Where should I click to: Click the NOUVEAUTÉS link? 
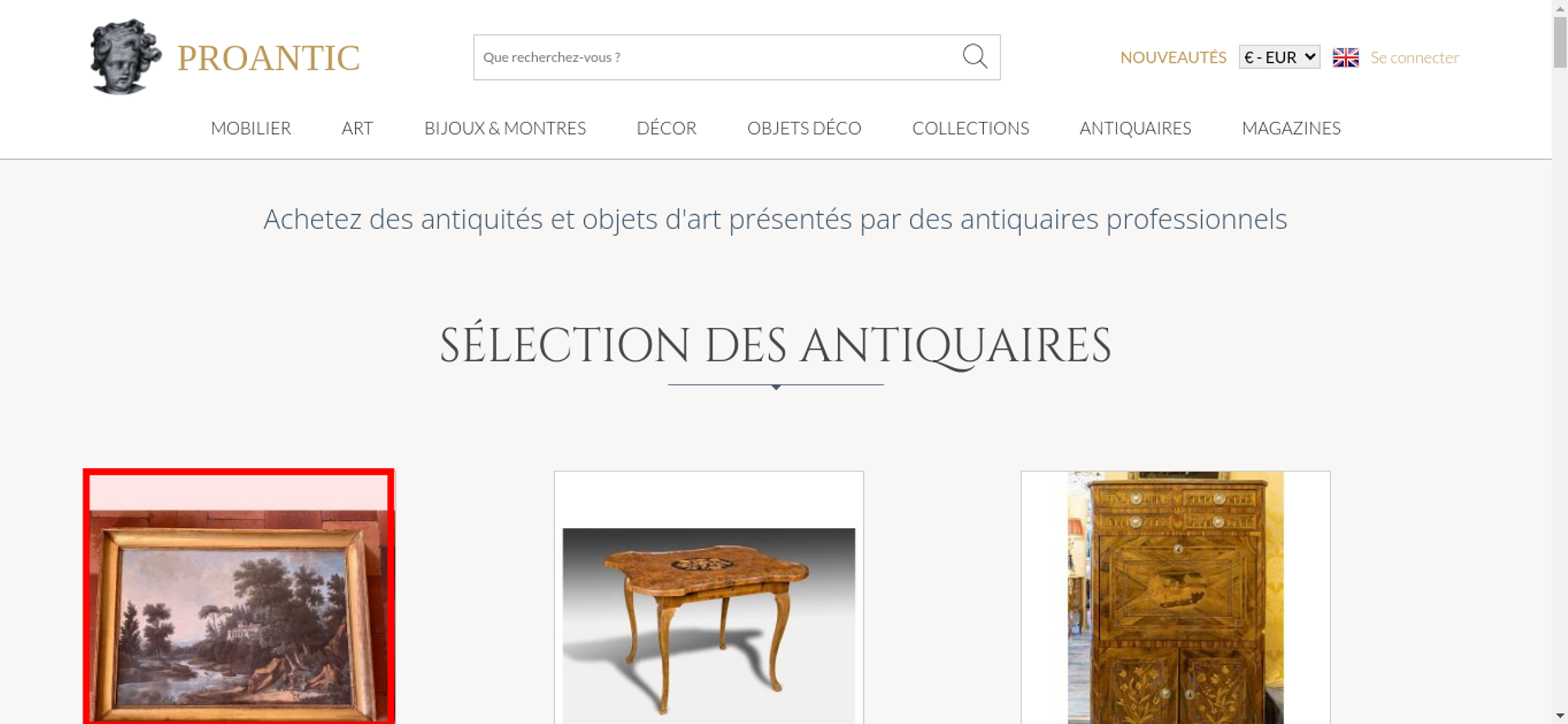click(x=1173, y=57)
